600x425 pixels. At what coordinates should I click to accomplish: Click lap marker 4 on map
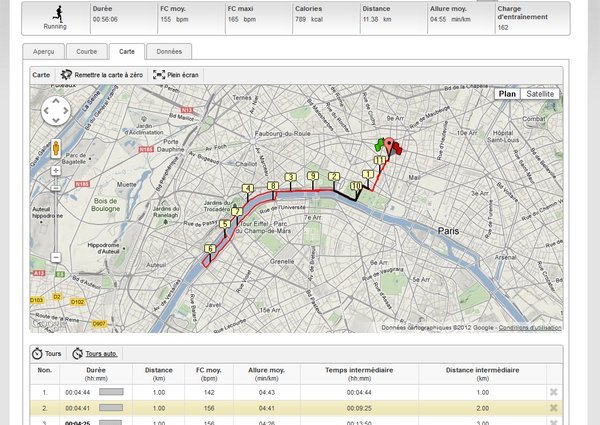point(248,188)
